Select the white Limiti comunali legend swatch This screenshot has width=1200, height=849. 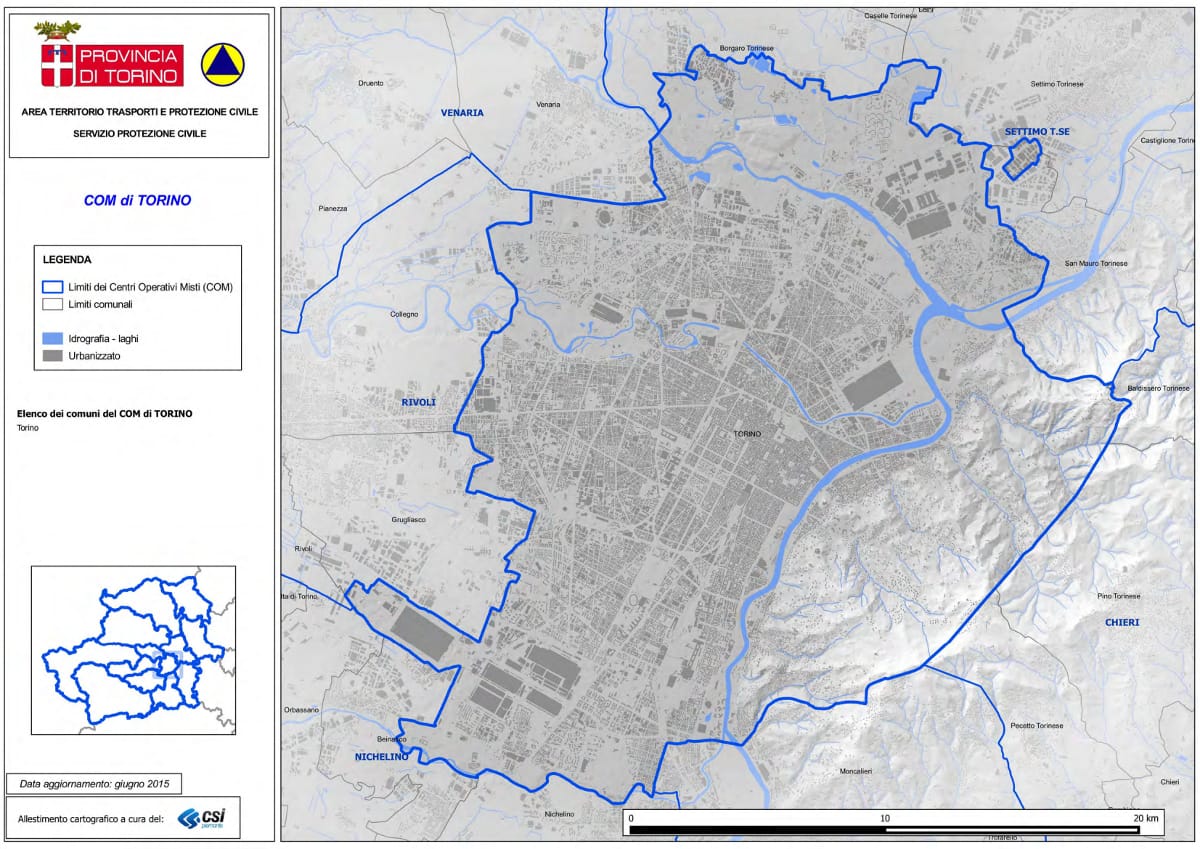point(53,304)
